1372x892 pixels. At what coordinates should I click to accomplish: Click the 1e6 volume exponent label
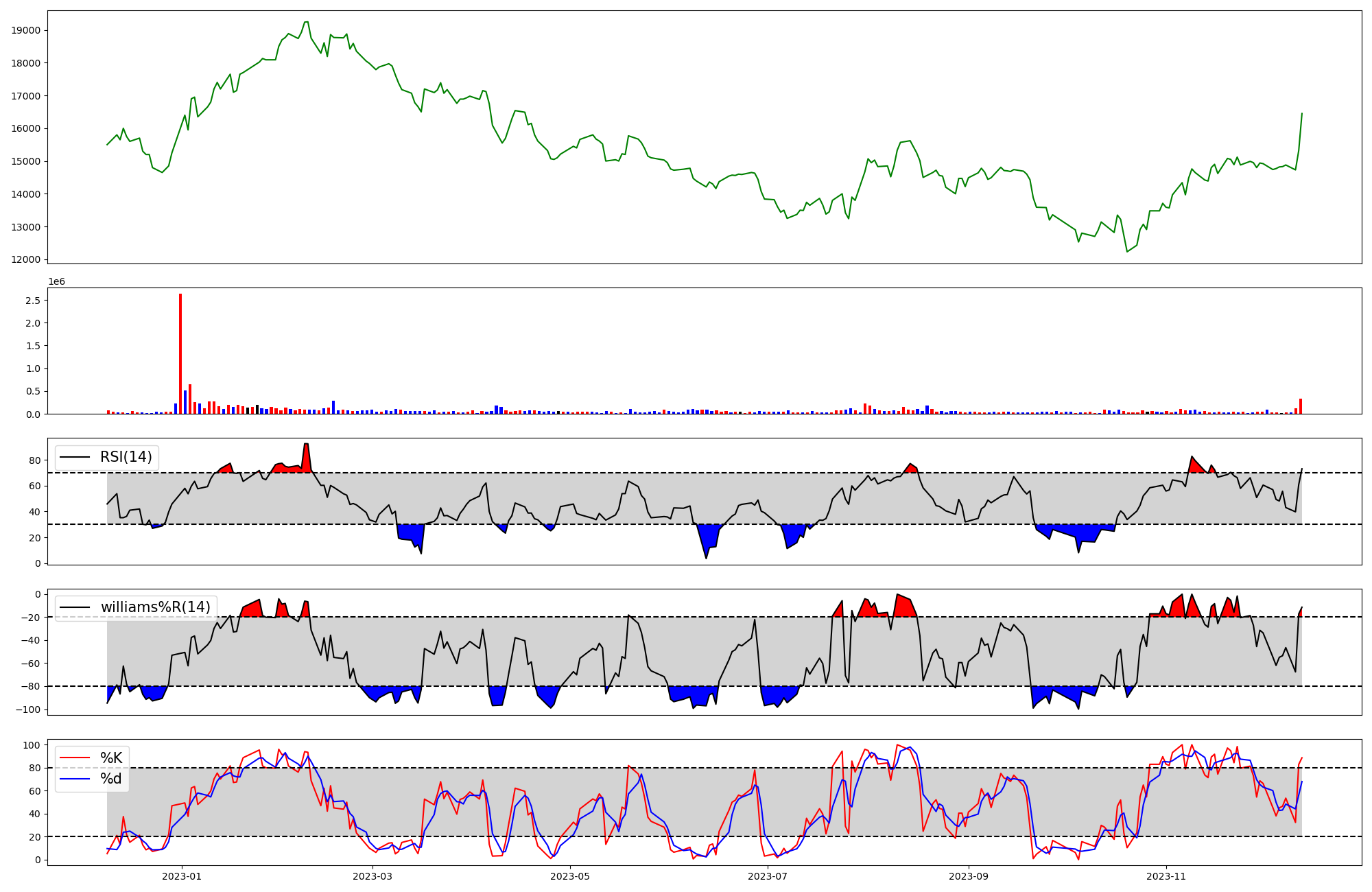pos(56,282)
